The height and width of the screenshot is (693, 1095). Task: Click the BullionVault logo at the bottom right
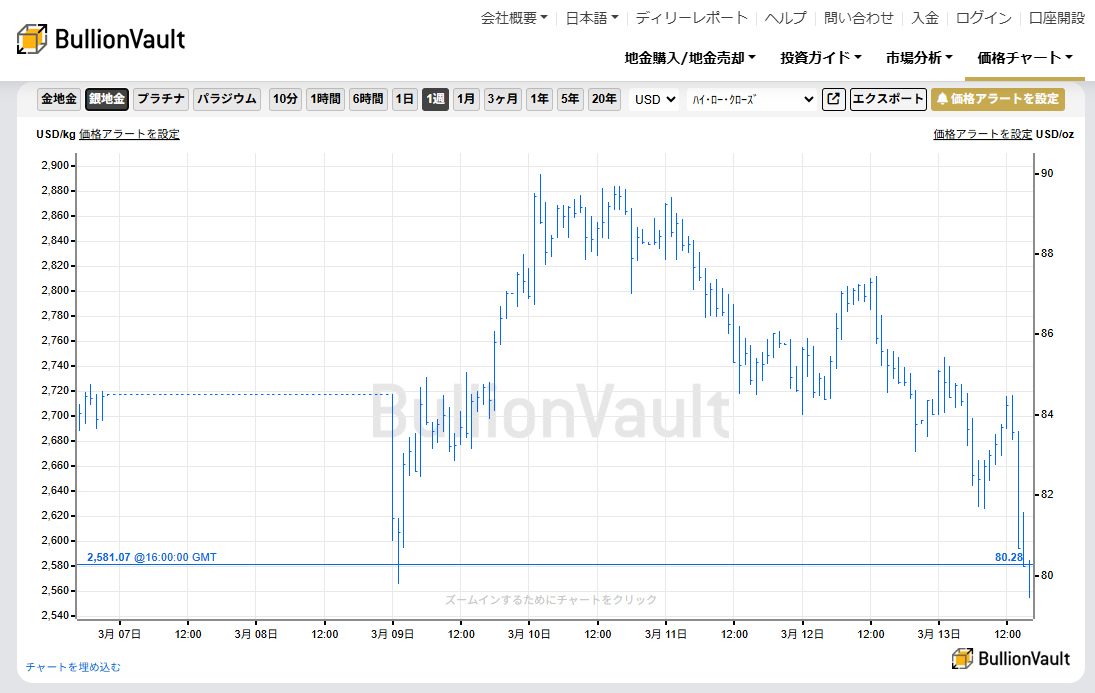[x=1010, y=660]
